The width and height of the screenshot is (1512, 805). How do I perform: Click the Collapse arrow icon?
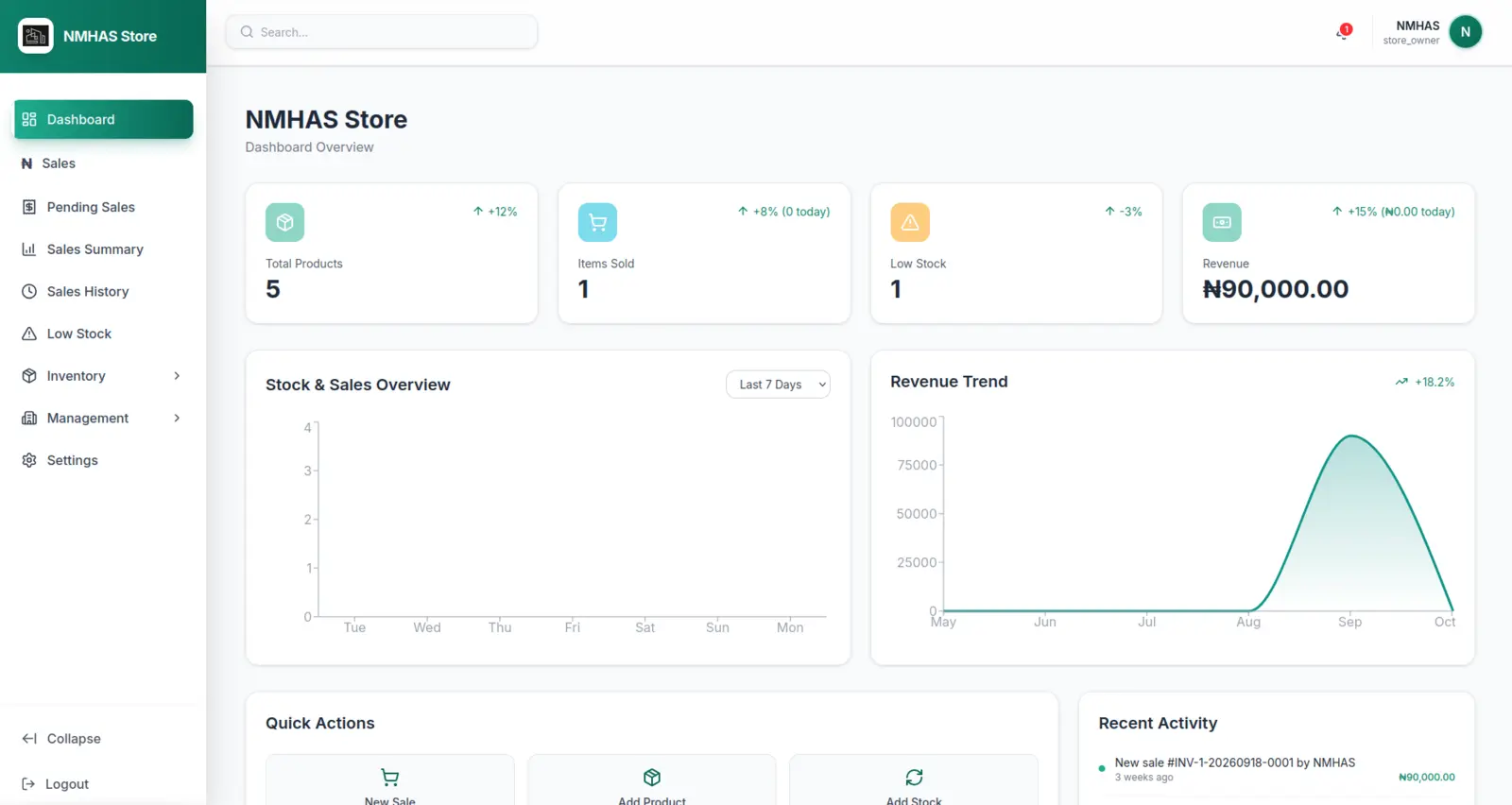point(29,739)
